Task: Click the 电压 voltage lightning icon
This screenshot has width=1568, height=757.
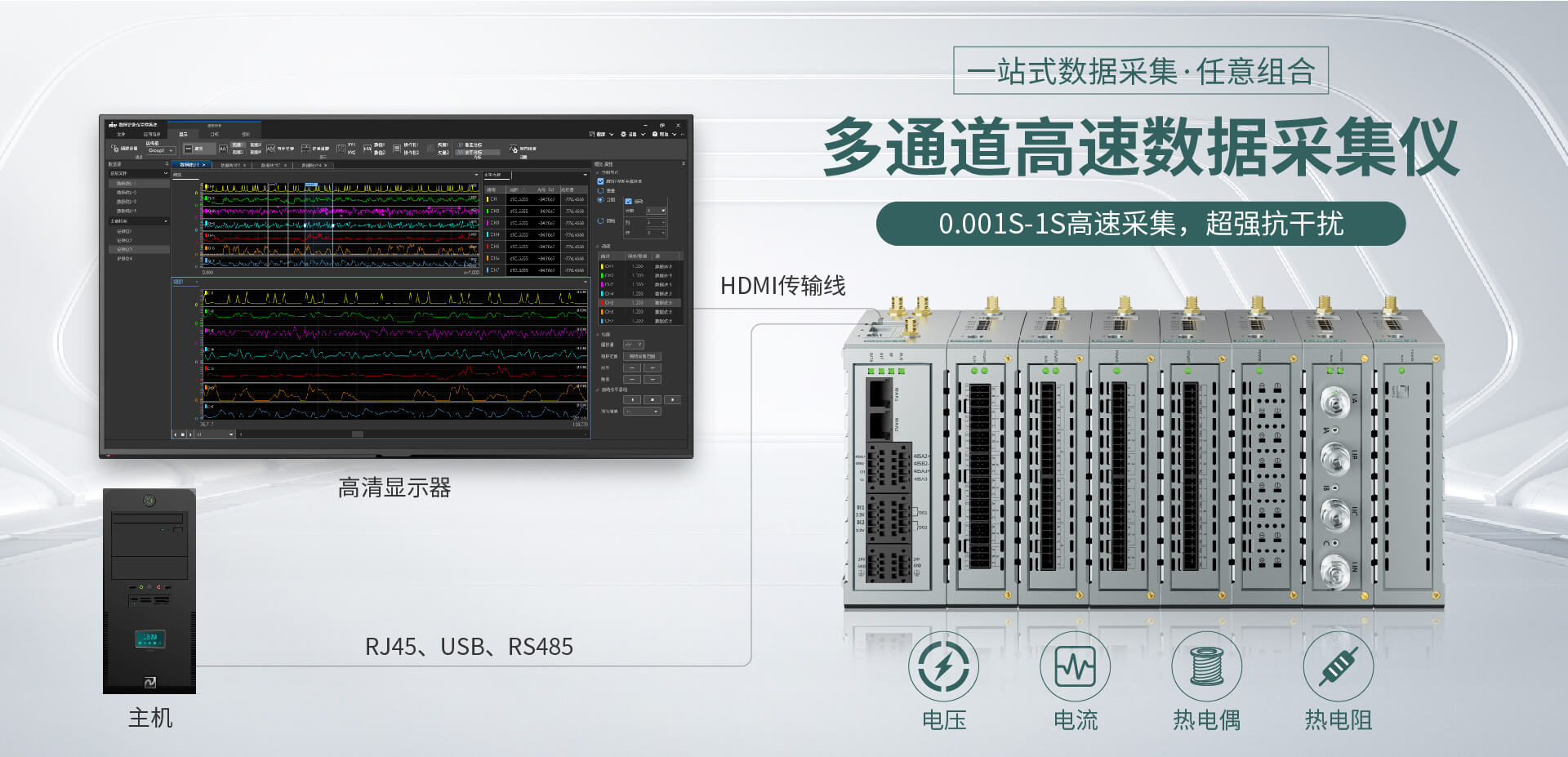Action: pos(943,666)
